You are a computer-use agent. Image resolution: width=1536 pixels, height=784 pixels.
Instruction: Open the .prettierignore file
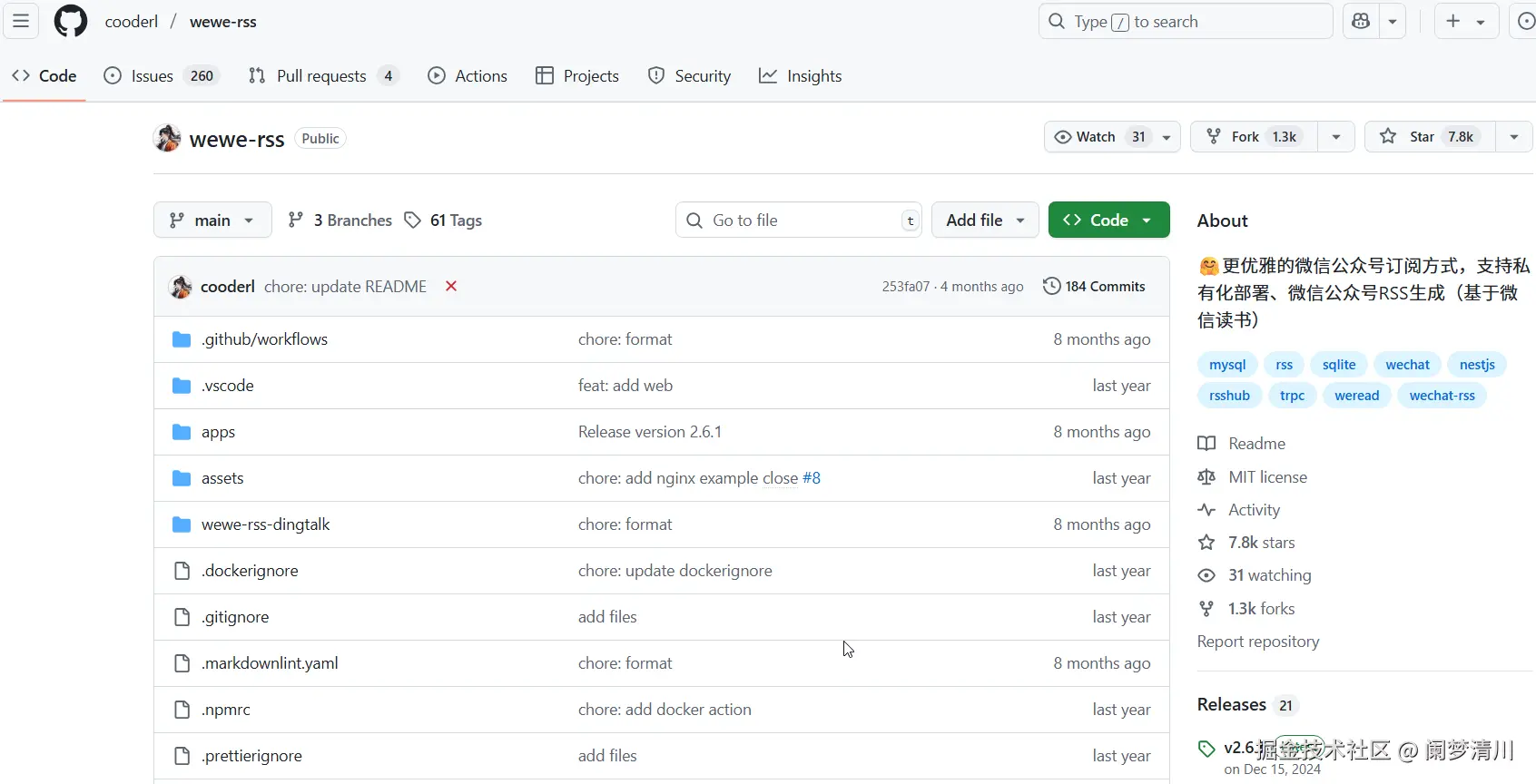[x=251, y=756]
